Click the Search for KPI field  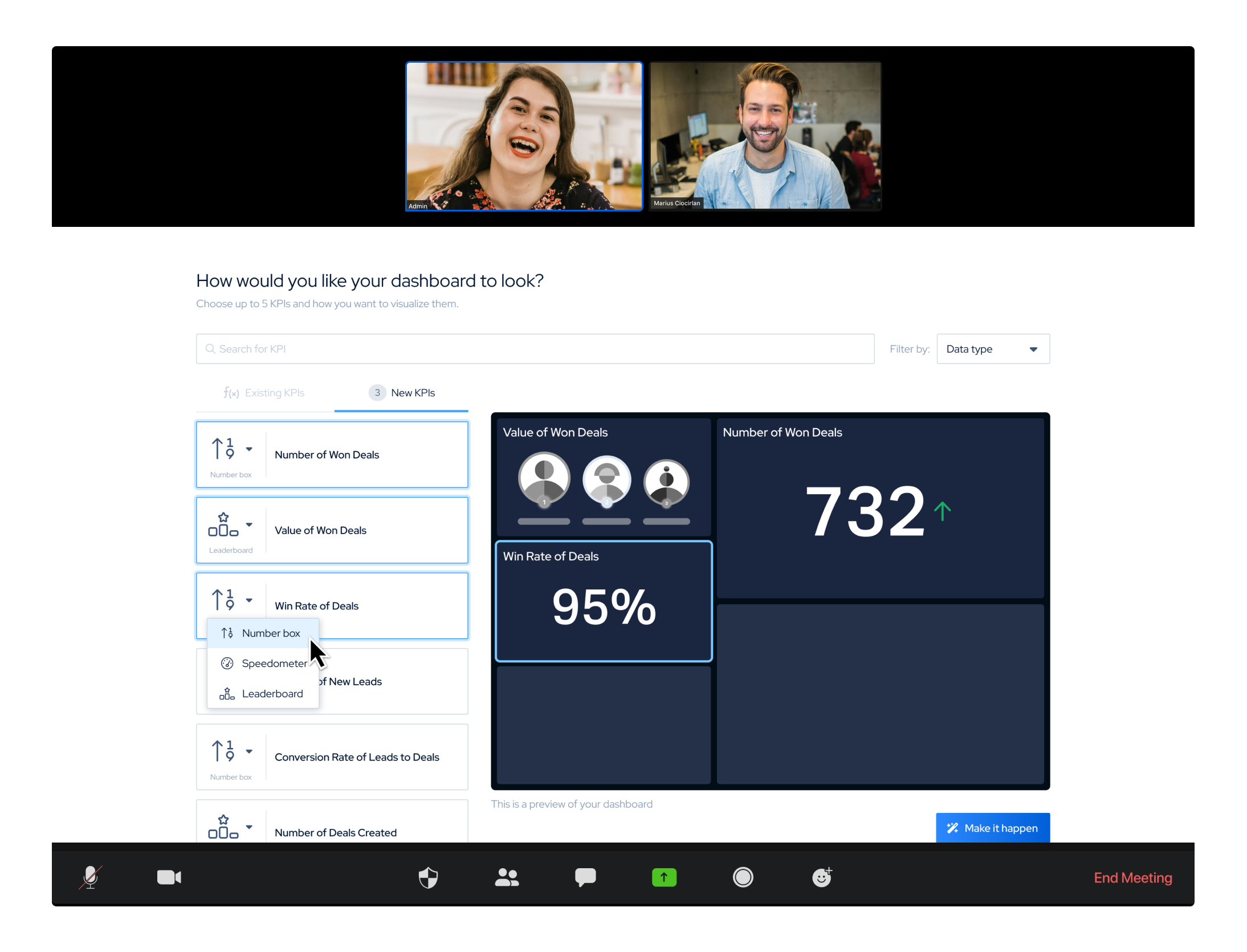click(x=535, y=349)
